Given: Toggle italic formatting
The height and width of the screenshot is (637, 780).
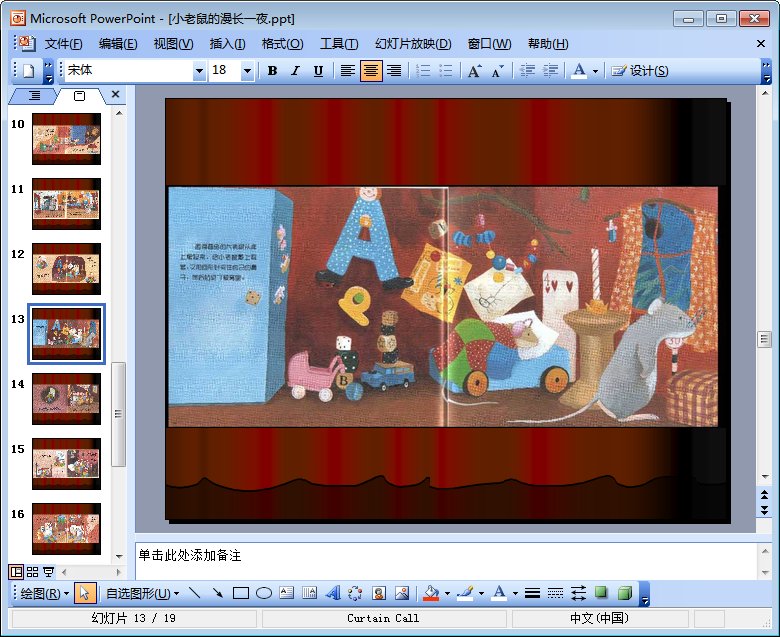Looking at the screenshot, I should [295, 71].
